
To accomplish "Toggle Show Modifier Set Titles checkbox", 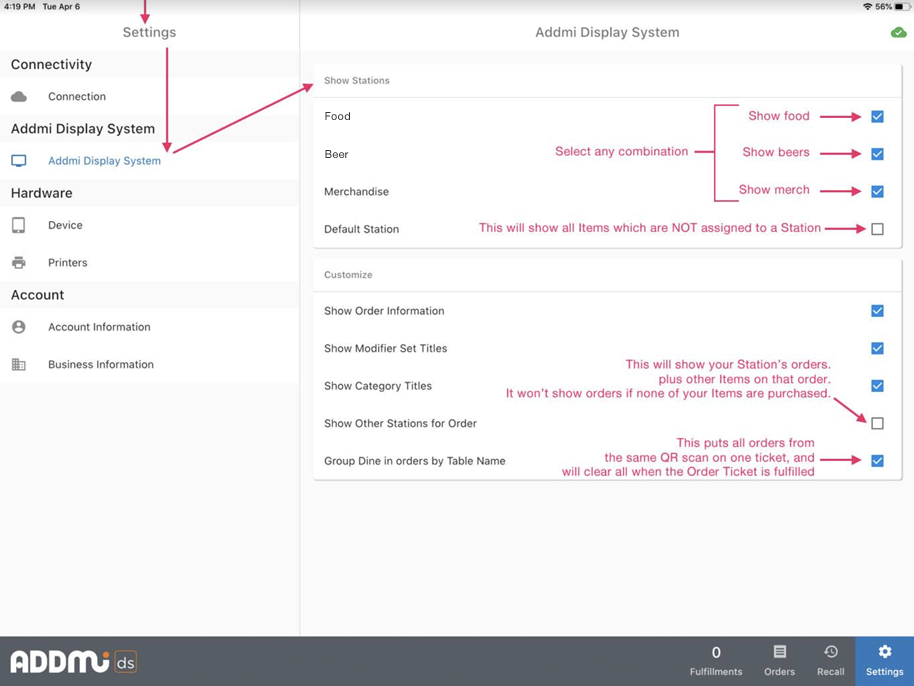I will 877,349.
